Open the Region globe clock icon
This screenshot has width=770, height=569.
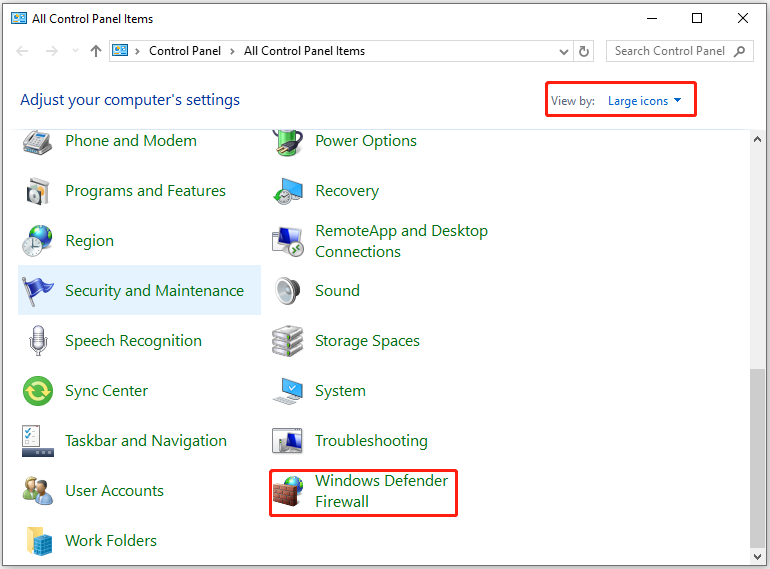point(37,241)
